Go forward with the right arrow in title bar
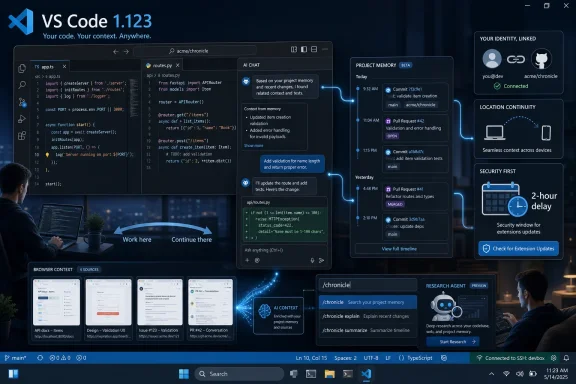Viewport: 576px width, 384px height. coord(126,51)
